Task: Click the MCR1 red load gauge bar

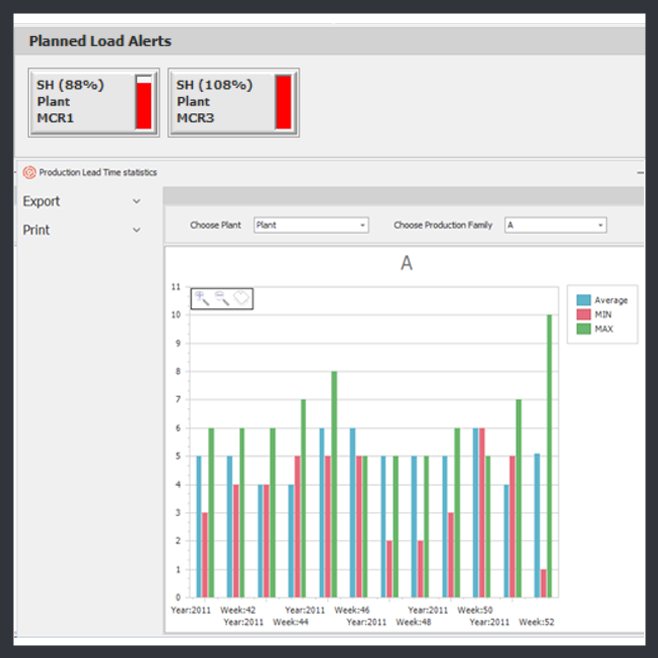Action: pos(144,104)
